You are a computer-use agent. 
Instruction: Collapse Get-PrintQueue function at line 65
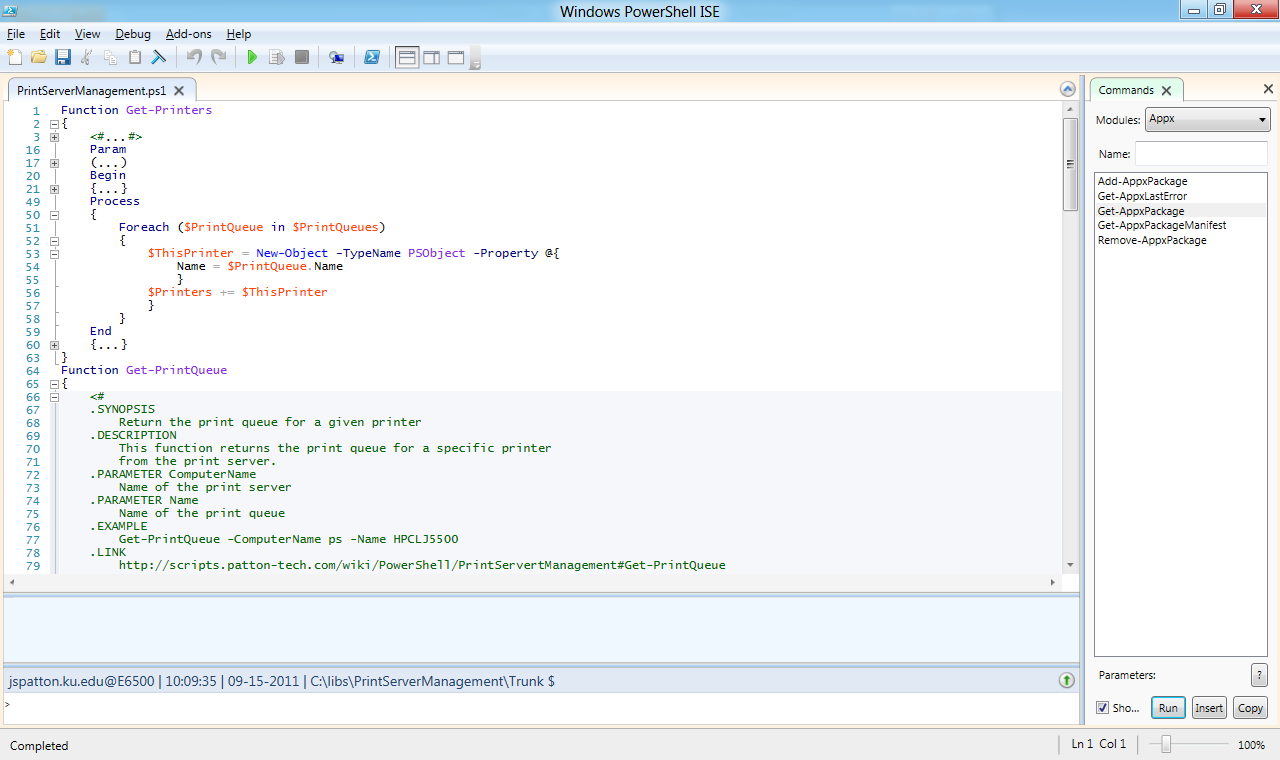[x=54, y=384]
